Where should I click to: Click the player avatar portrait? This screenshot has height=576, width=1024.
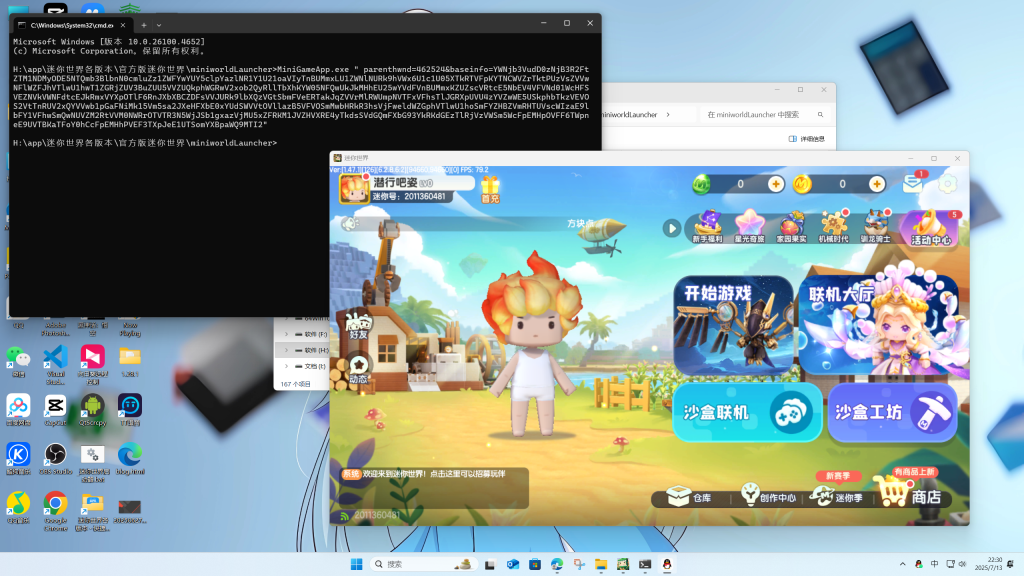coord(354,189)
